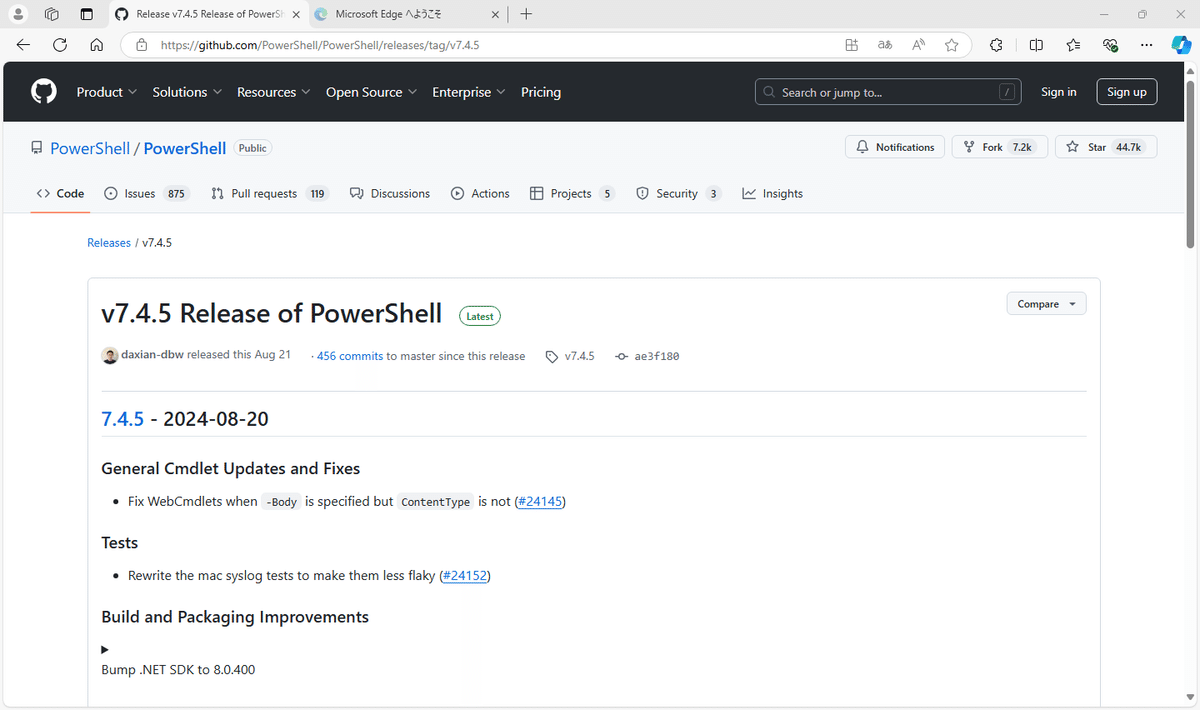Click the split screen icon in Edge toolbar
The height and width of the screenshot is (710, 1200).
coord(1036,44)
